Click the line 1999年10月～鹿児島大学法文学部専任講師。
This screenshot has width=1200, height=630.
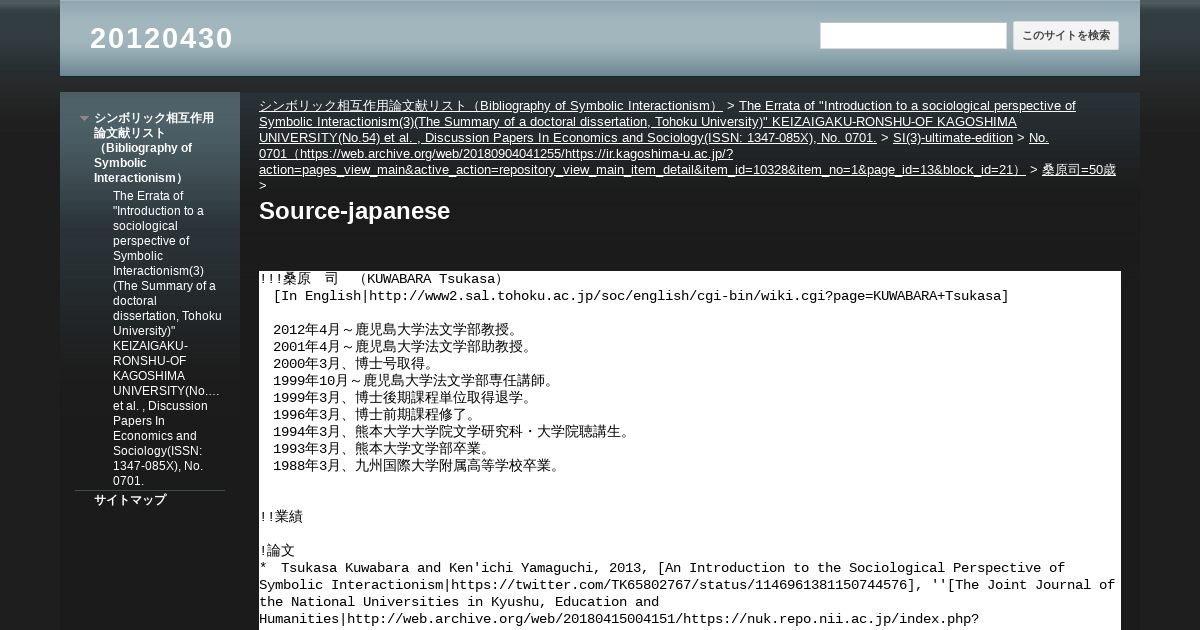[414, 381]
